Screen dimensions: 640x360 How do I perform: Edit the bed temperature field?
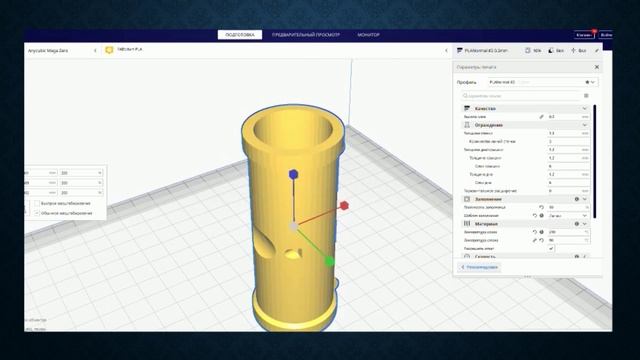click(x=568, y=240)
